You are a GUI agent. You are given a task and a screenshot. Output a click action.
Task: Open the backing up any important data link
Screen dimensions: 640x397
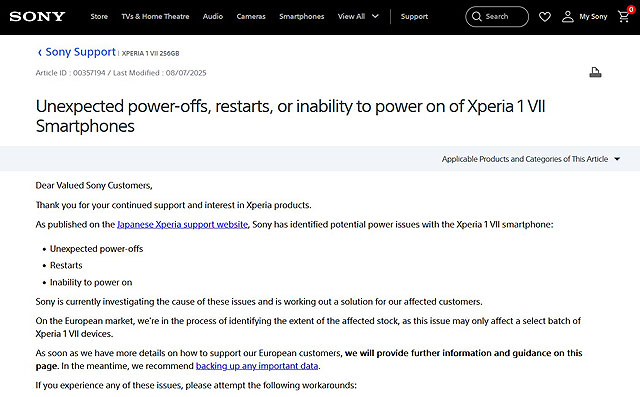point(257,366)
